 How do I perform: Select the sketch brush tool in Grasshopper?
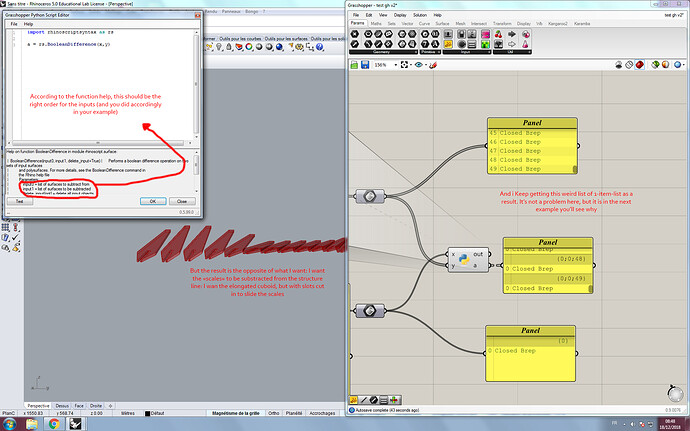[x=433, y=65]
